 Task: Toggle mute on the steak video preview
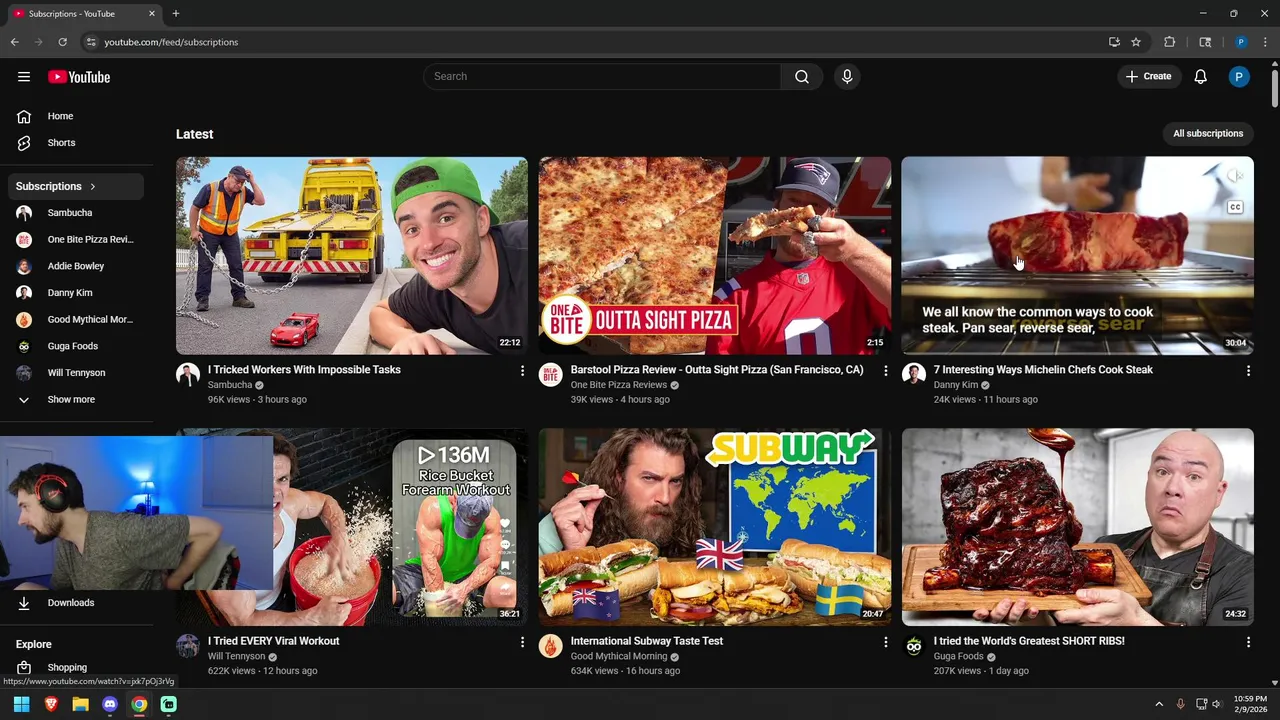tap(1235, 176)
